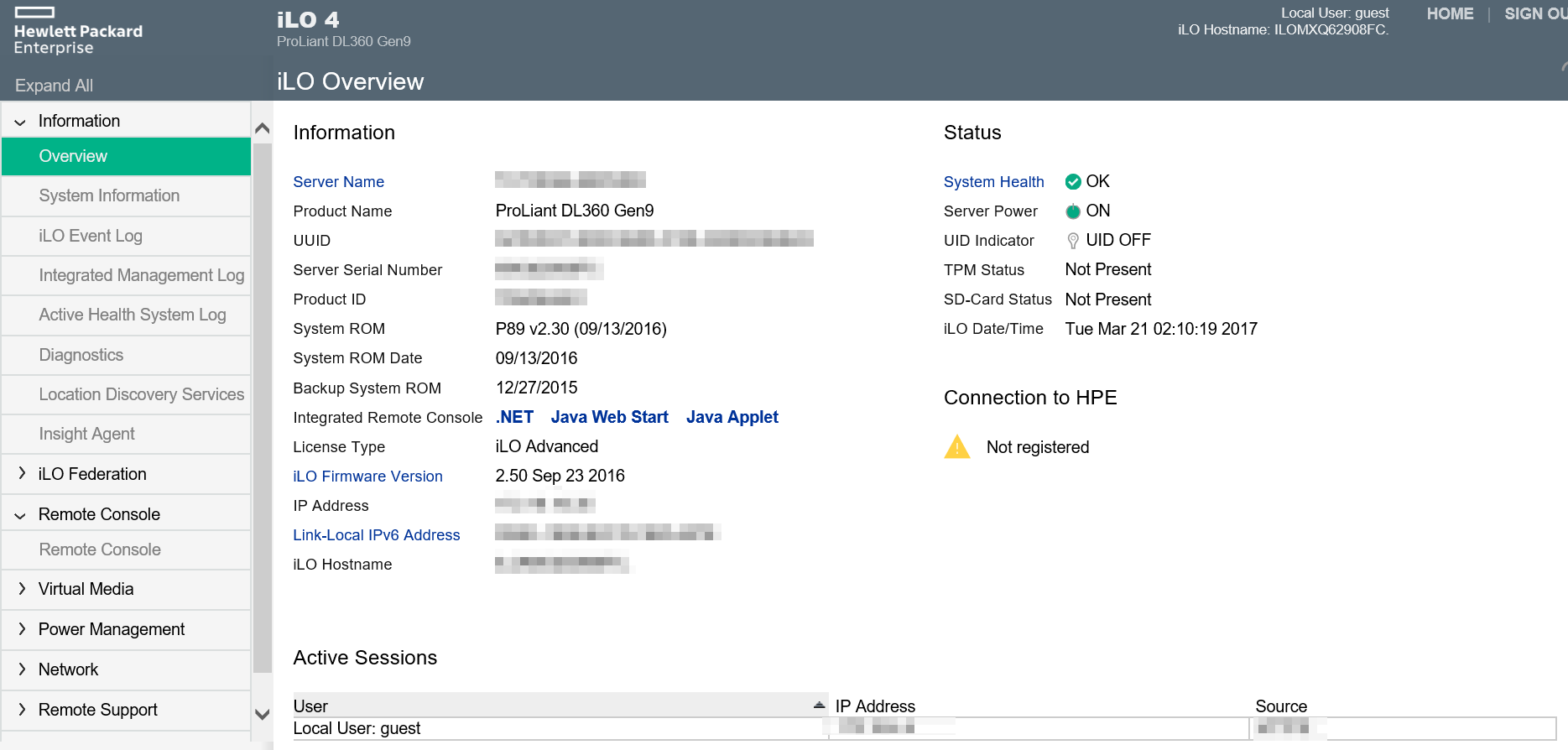
Task: Launch the Java Web Start console
Action: (x=609, y=417)
